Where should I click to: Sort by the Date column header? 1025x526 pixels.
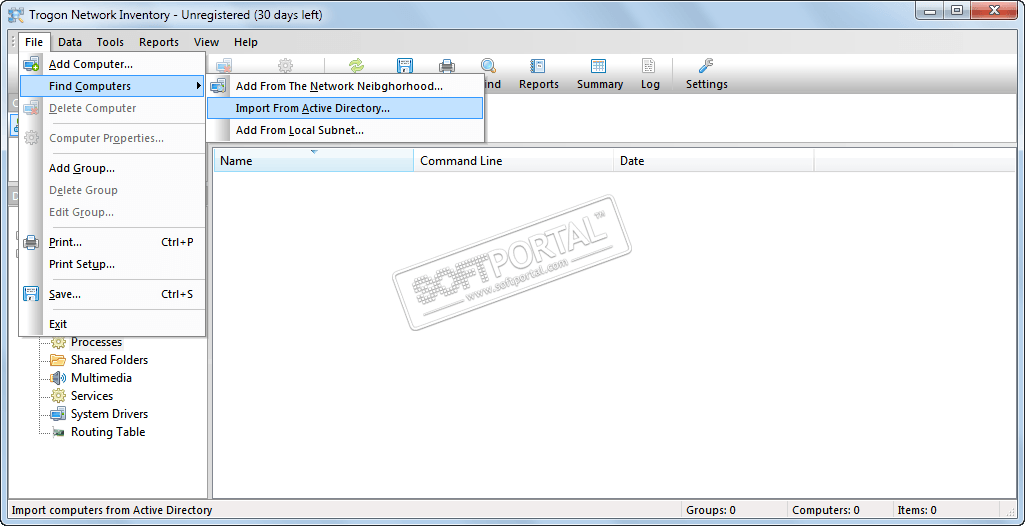point(714,161)
